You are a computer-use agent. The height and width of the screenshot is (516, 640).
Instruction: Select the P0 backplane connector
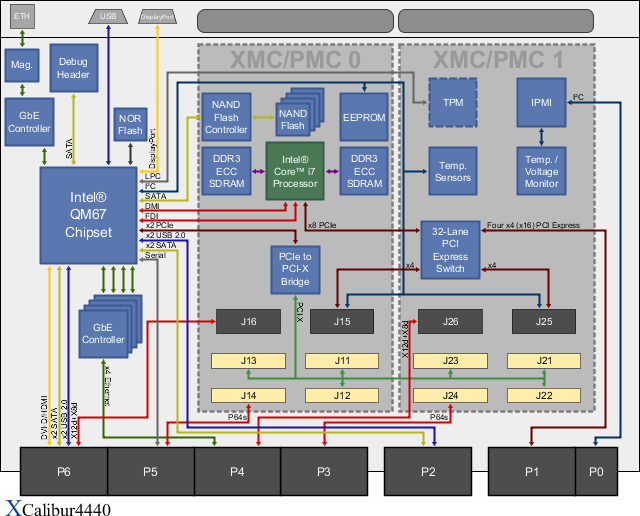click(596, 472)
